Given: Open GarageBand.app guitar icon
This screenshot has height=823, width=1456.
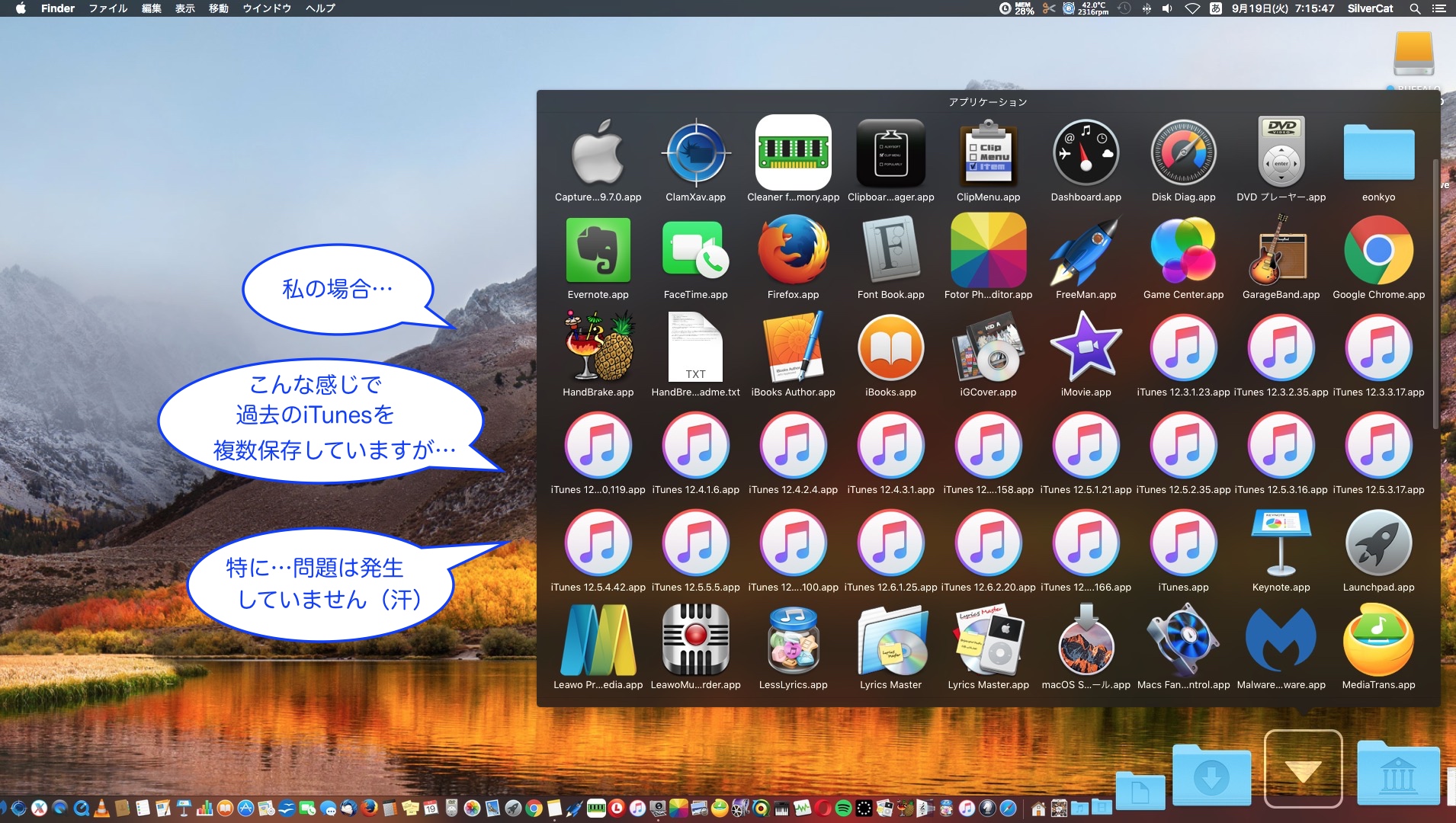Looking at the screenshot, I should pyautogui.click(x=1281, y=251).
